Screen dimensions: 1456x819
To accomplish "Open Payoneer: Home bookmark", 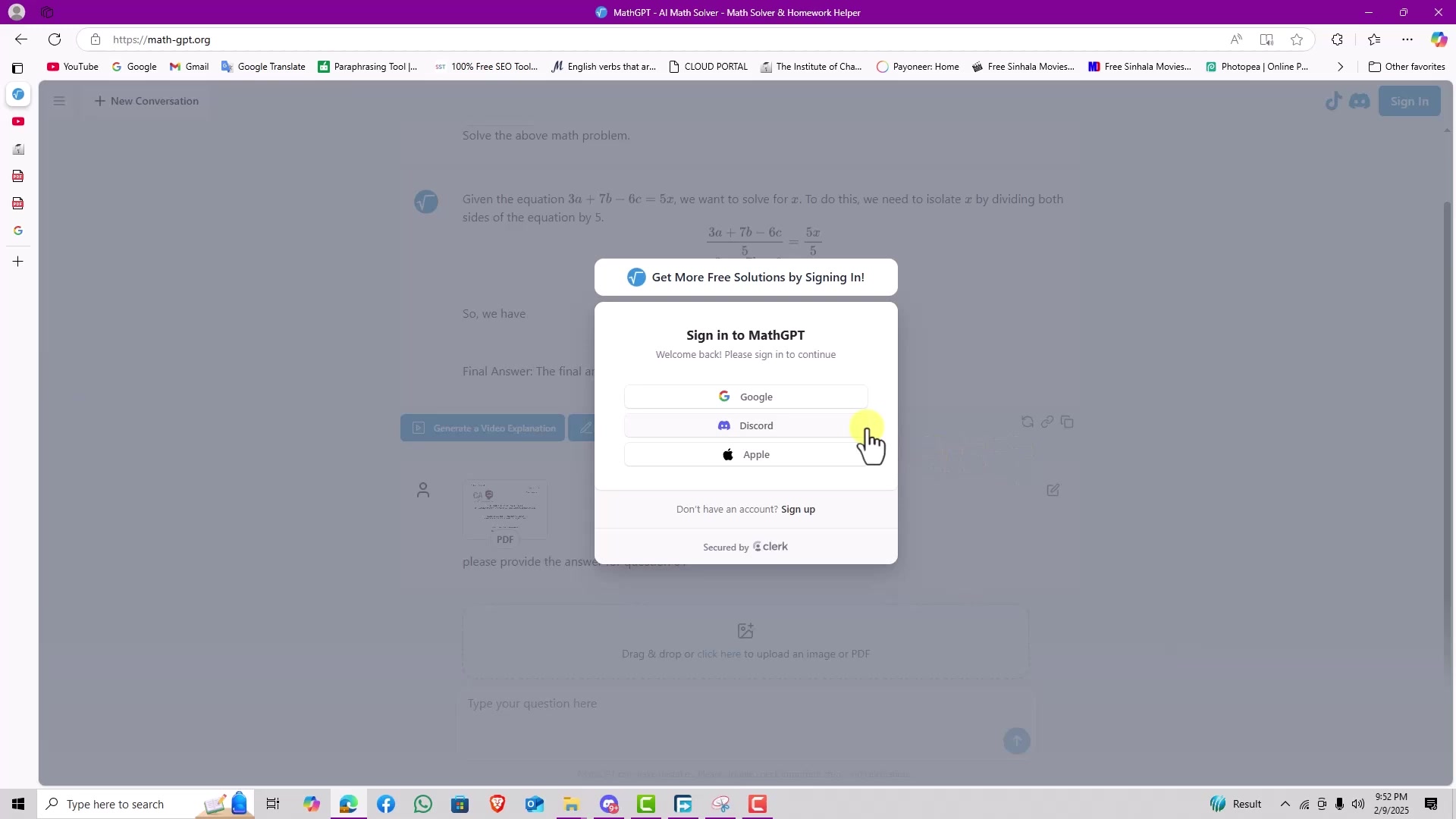I will point(918,67).
